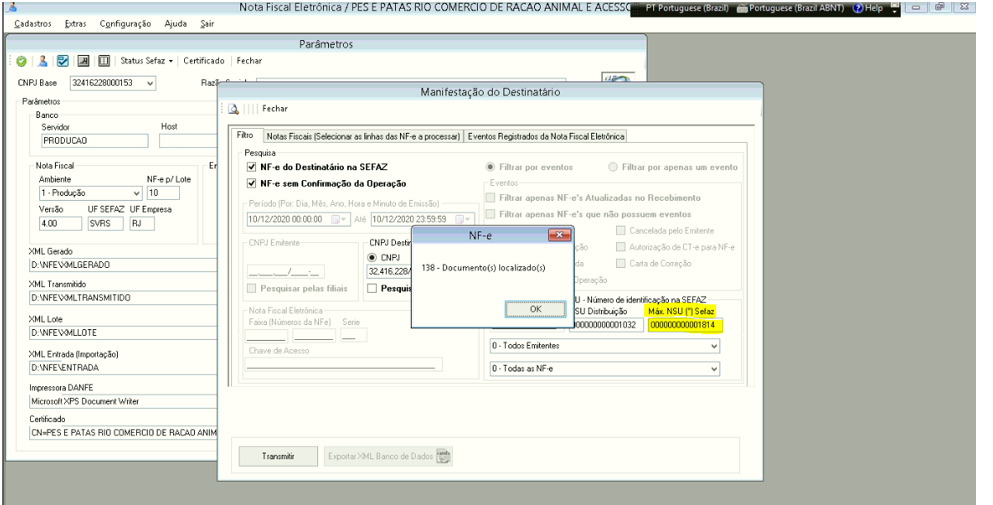Image resolution: width=993 pixels, height=505 pixels.
Task: Open the Cadastros menu
Action: pos(33,24)
